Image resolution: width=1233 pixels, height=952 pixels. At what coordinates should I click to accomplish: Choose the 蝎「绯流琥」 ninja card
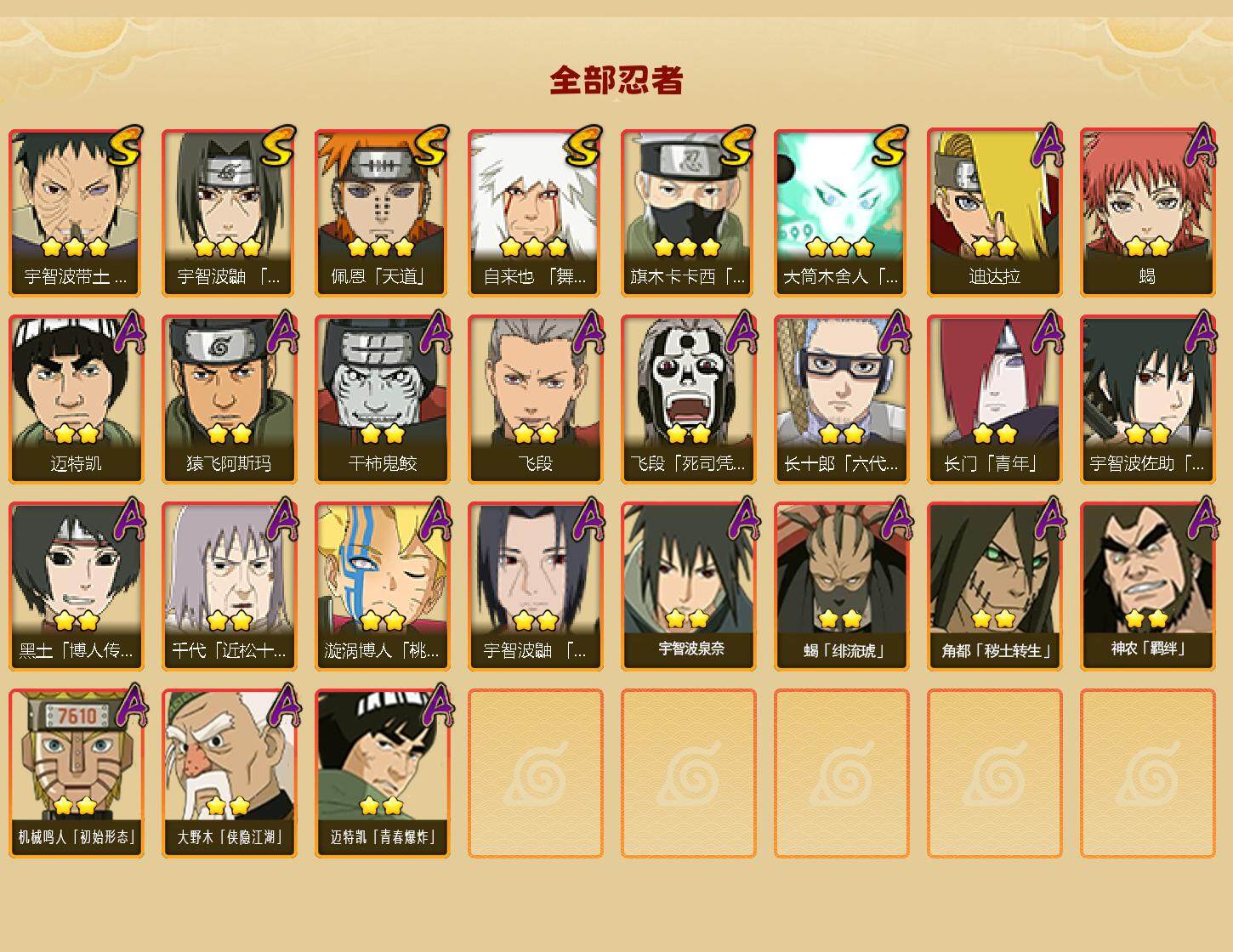[x=842, y=586]
